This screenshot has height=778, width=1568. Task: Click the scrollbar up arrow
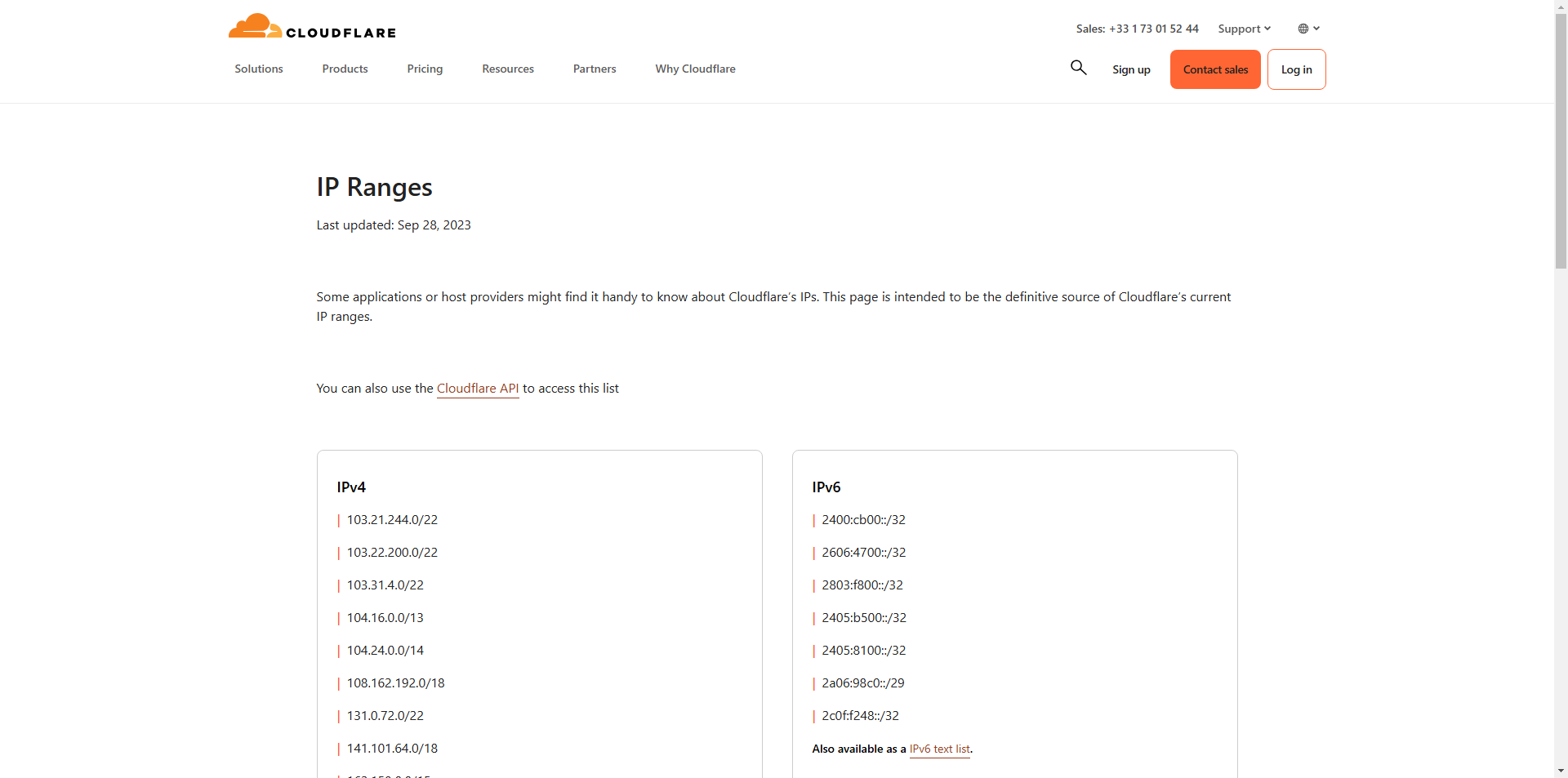[x=1561, y=6]
